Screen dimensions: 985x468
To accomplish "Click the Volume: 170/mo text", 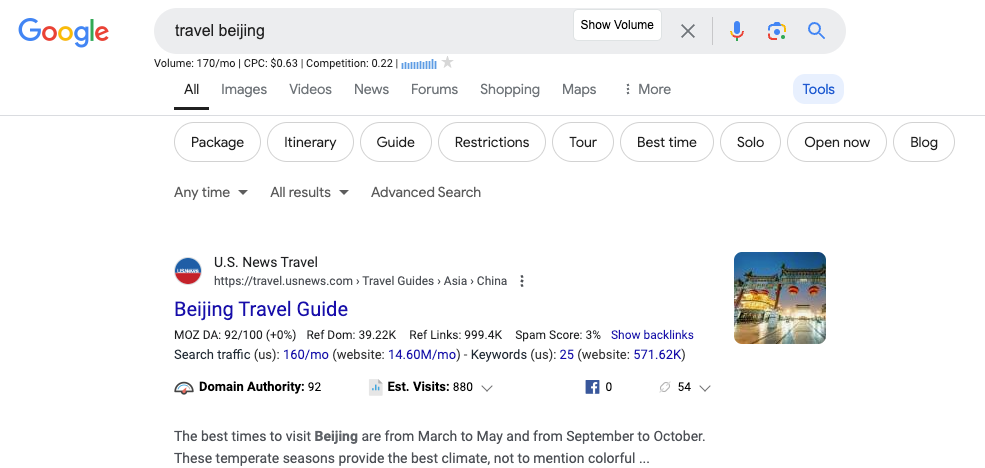I will (x=194, y=63).
